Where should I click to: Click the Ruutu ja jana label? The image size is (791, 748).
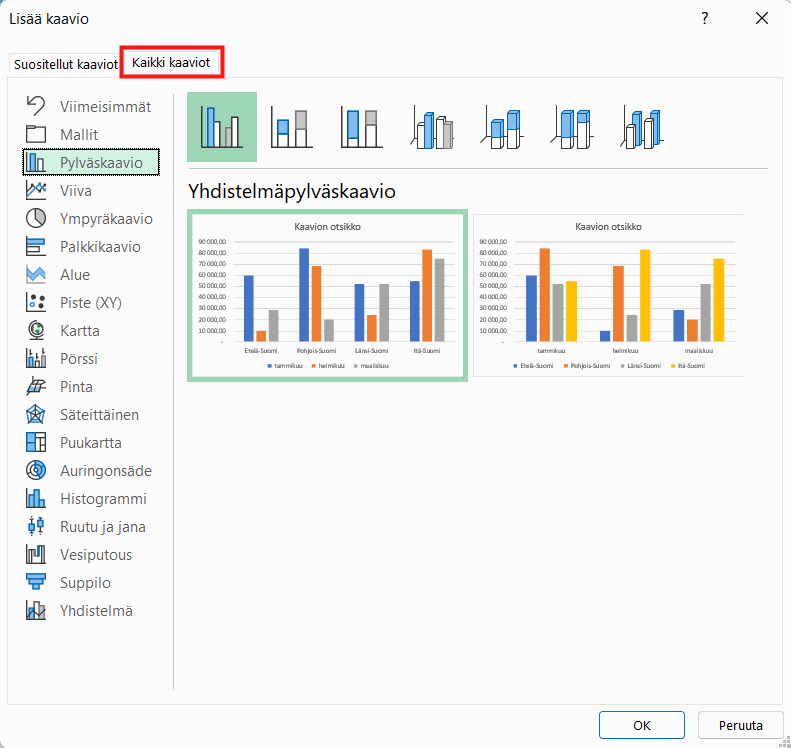tap(103, 527)
